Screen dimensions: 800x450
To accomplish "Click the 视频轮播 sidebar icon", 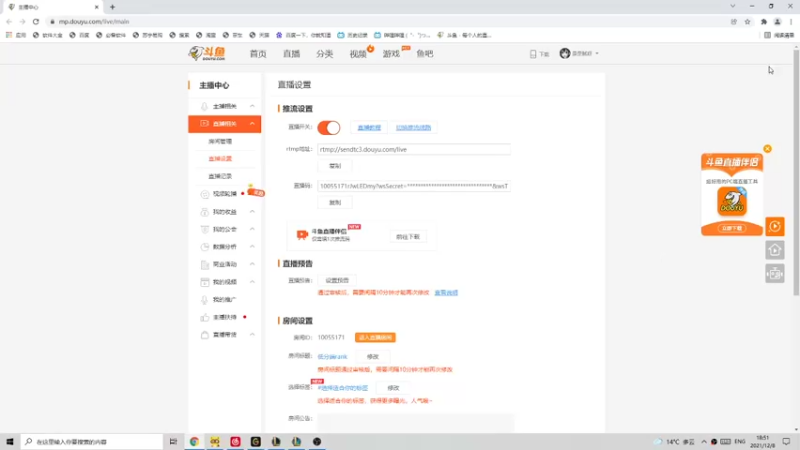I will coord(205,194).
